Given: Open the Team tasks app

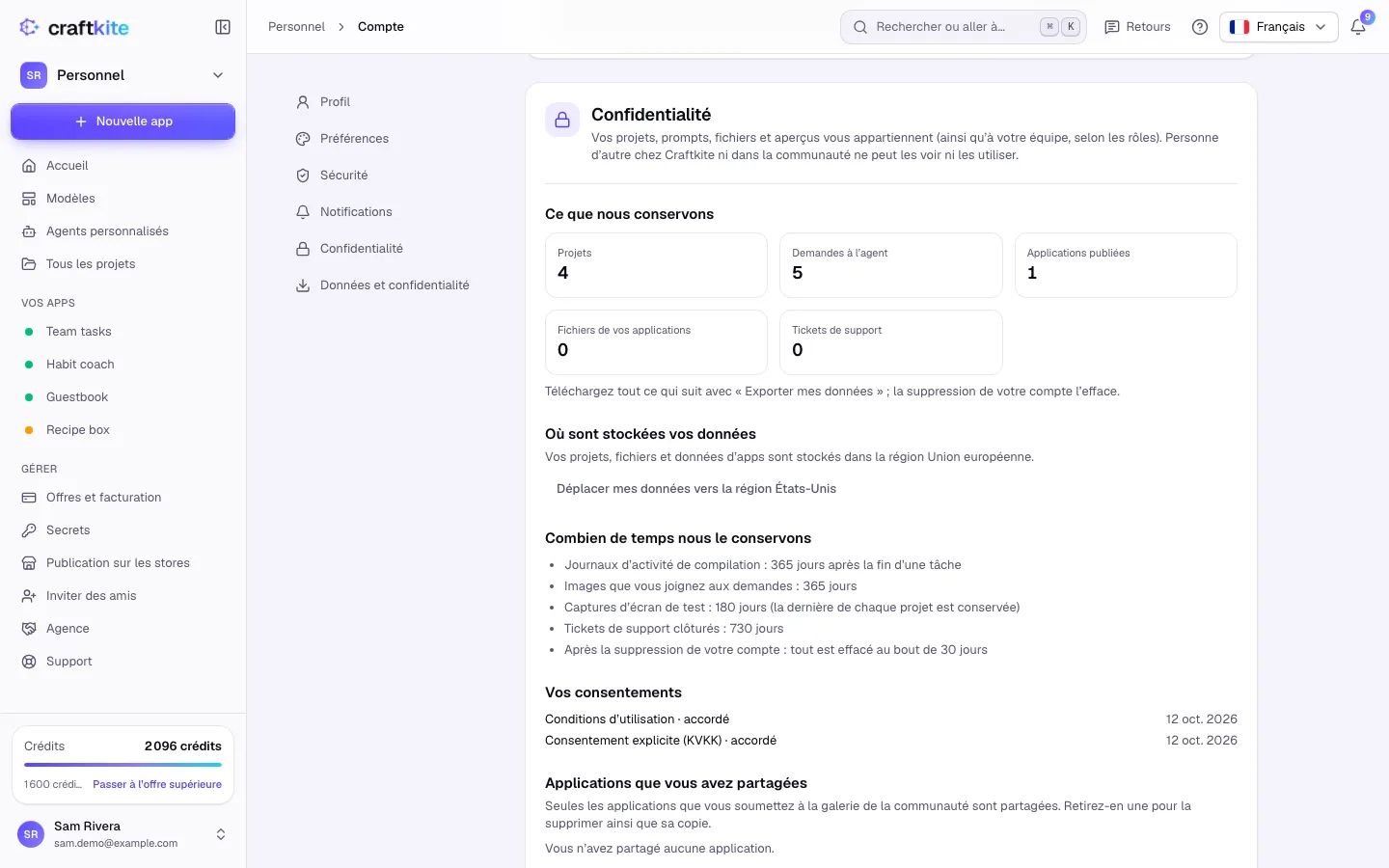Looking at the screenshot, I should [x=123, y=332].
